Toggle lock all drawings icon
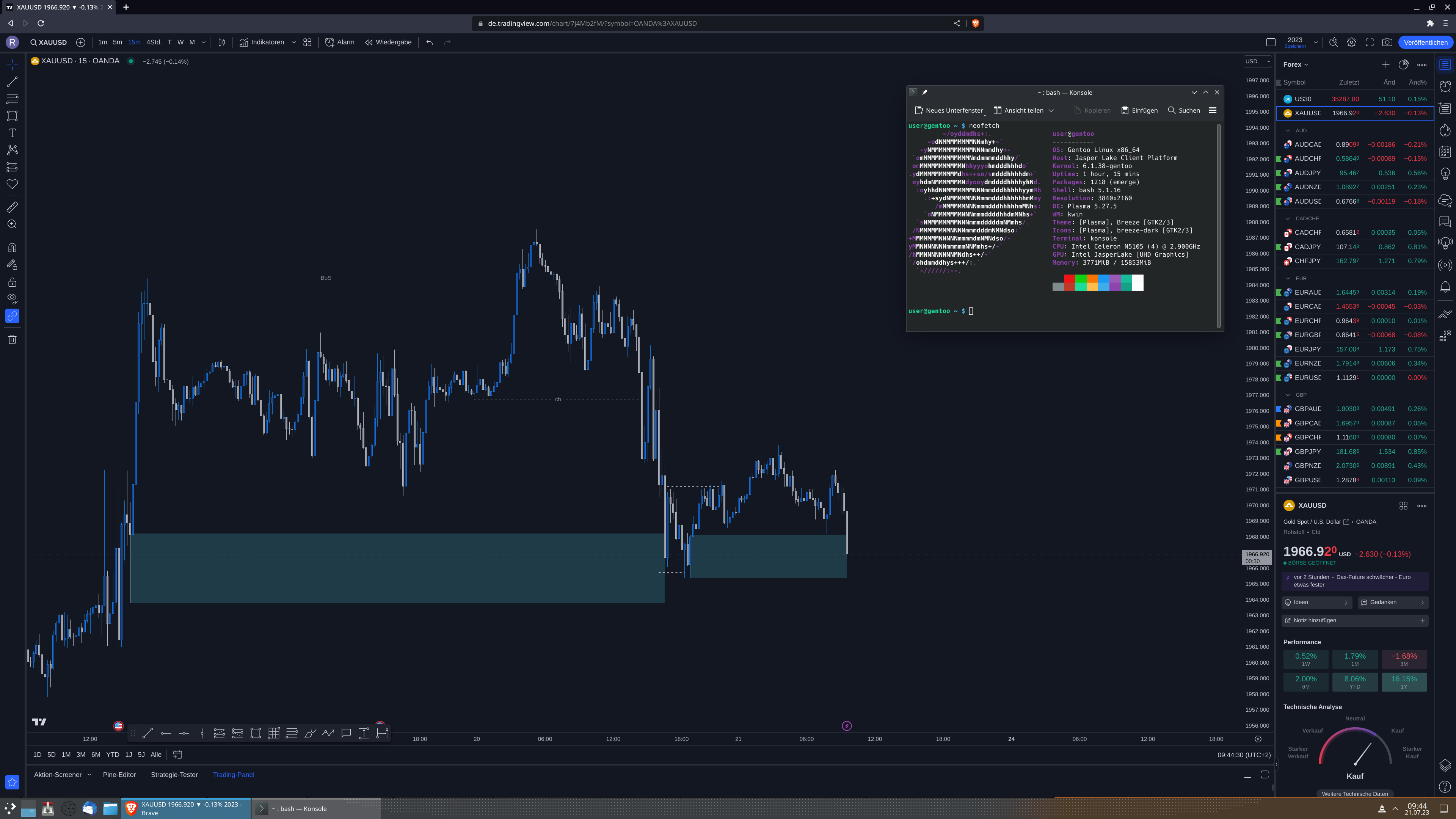 [x=12, y=281]
